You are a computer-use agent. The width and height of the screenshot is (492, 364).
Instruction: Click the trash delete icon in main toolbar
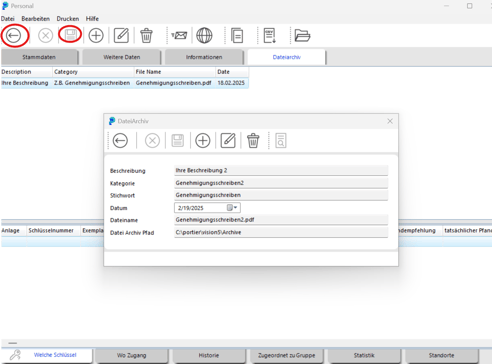146,35
